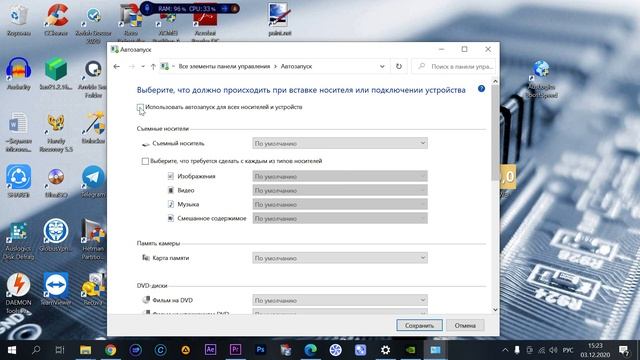This screenshot has width=640, height=360.
Task: Select the Auslogics Disk Defrag desktop icon
Action: 18,241
